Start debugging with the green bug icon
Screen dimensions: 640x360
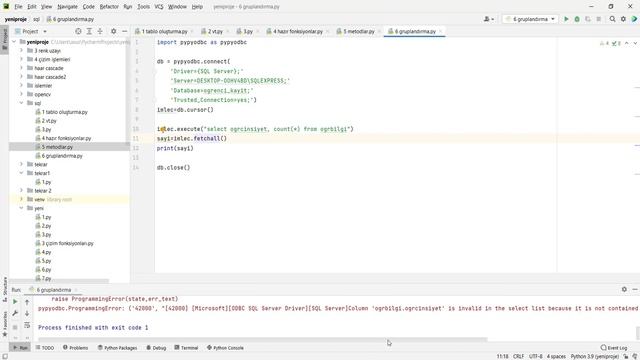coord(577,19)
